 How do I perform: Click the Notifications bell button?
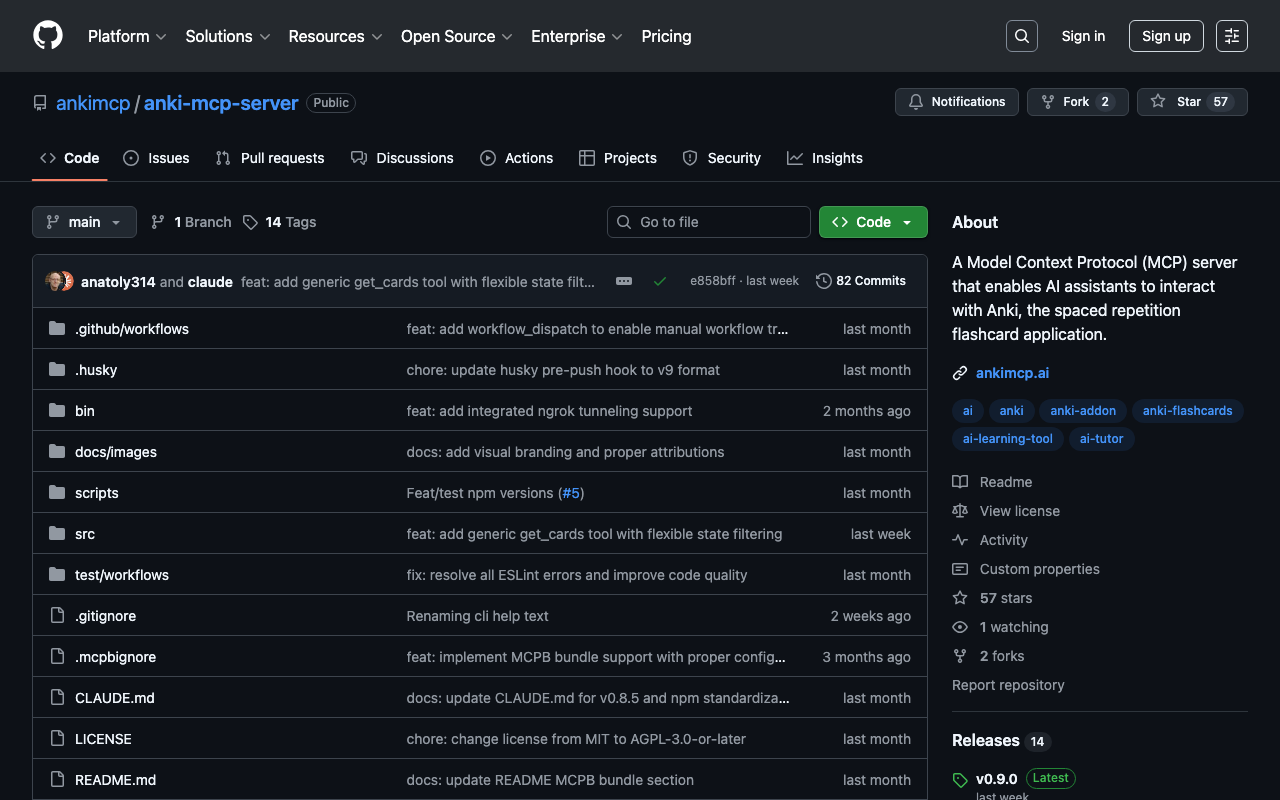click(956, 102)
